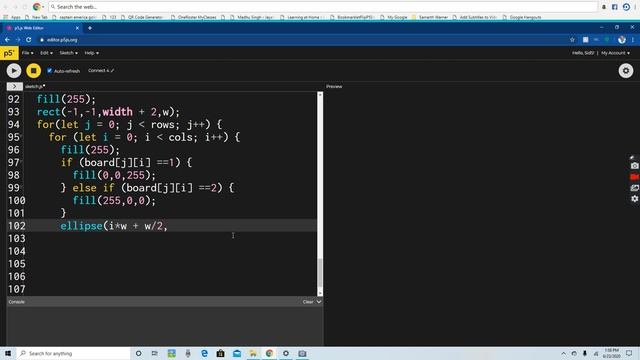The image size is (640, 360).
Task: Bookmark this page with star icon
Action: tap(572, 40)
